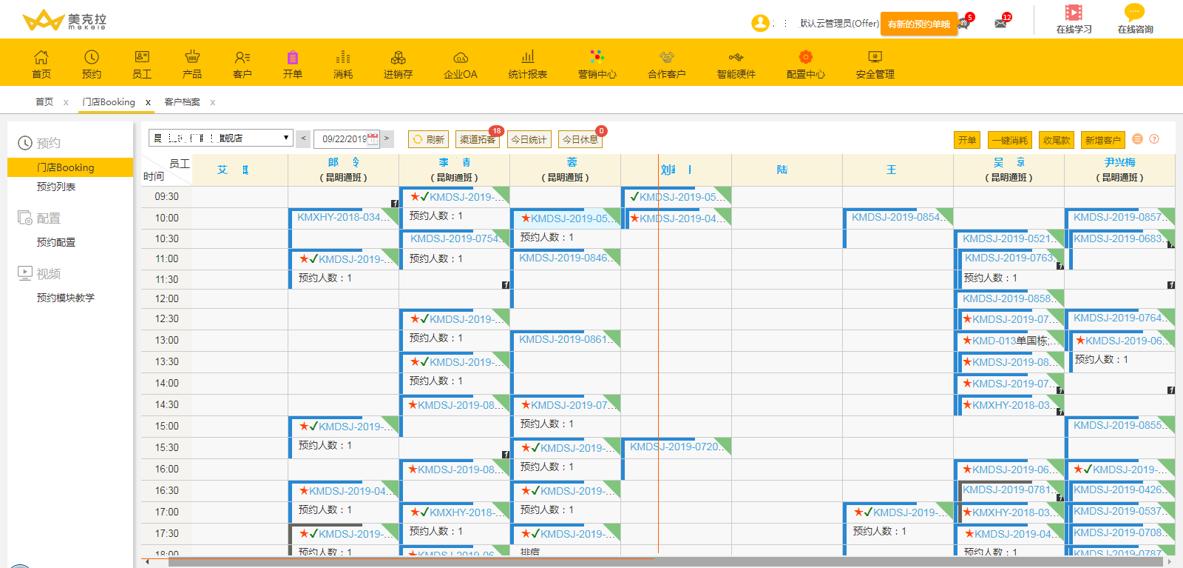Viewport: 1183px width, 568px height.
Task: Click the 新增客户 button
Action: [x=1103, y=140]
